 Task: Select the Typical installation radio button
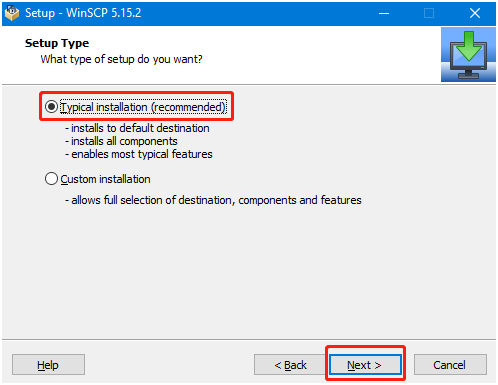coord(51,107)
